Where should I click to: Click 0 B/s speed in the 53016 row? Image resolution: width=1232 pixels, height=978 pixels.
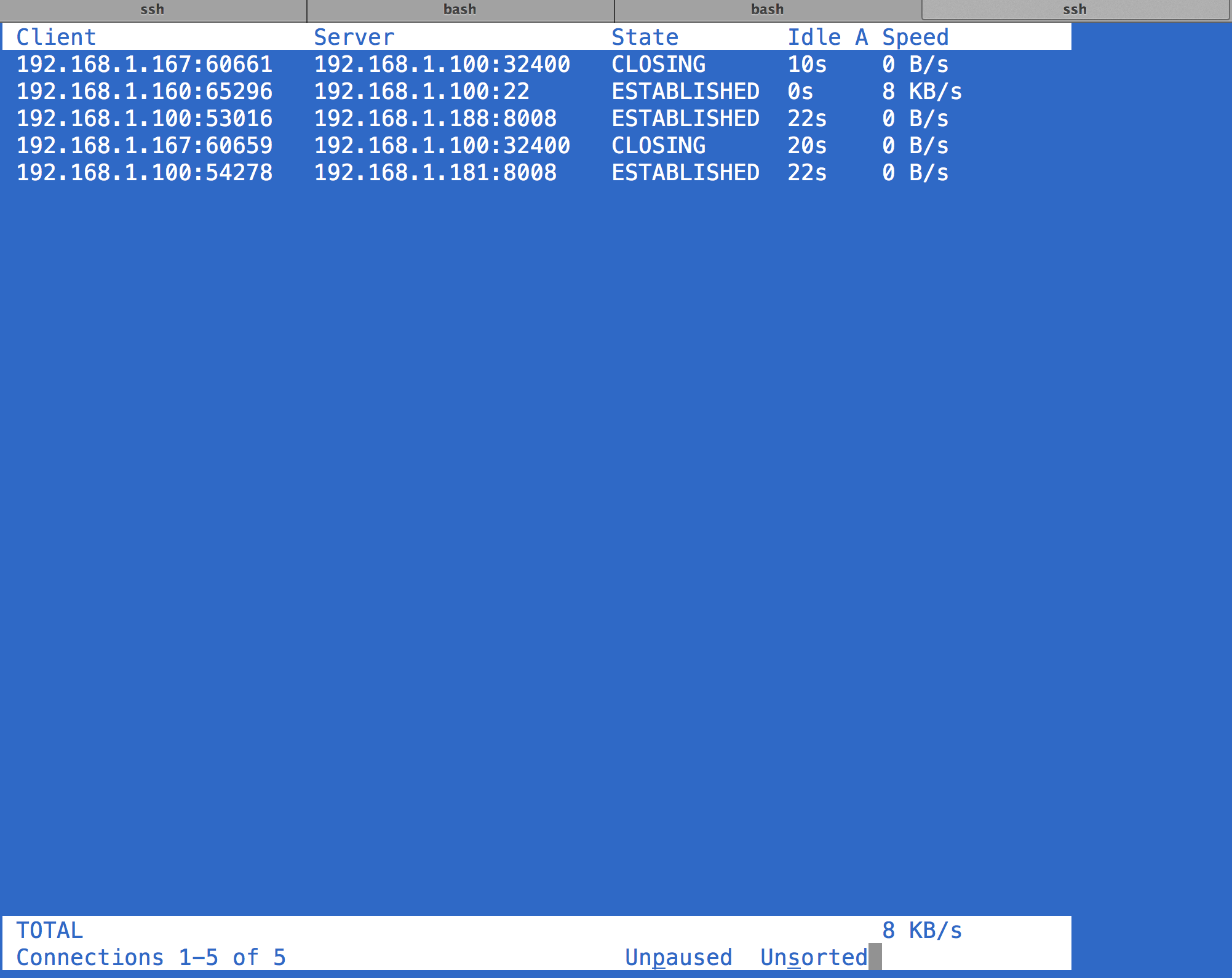[916, 118]
